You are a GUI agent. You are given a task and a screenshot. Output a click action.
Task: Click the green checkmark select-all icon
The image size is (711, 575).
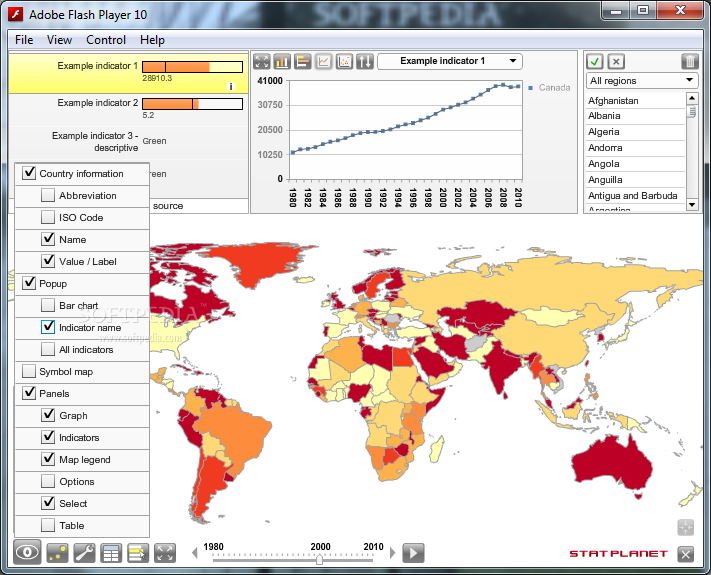(x=595, y=61)
